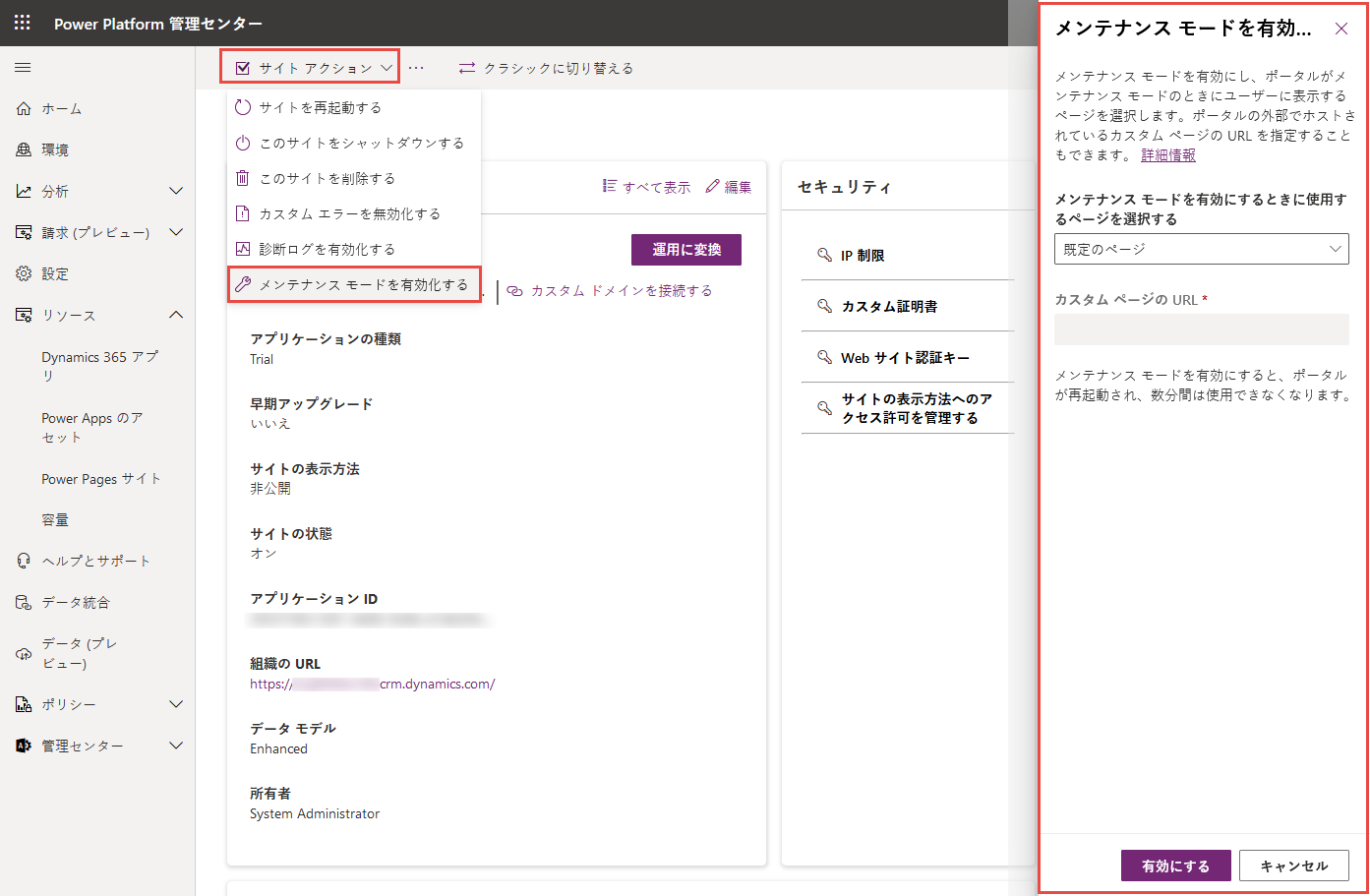Click the 分析 analytics chart icon

[24, 191]
